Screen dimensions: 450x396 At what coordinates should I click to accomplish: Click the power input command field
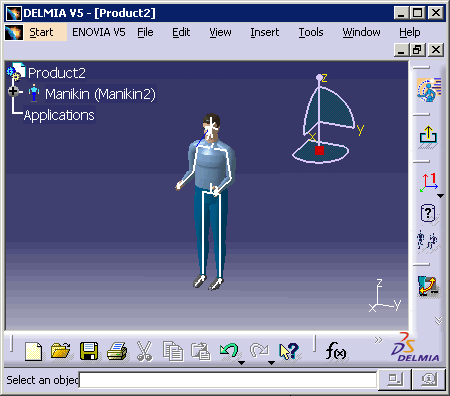pyautogui.click(x=228, y=380)
